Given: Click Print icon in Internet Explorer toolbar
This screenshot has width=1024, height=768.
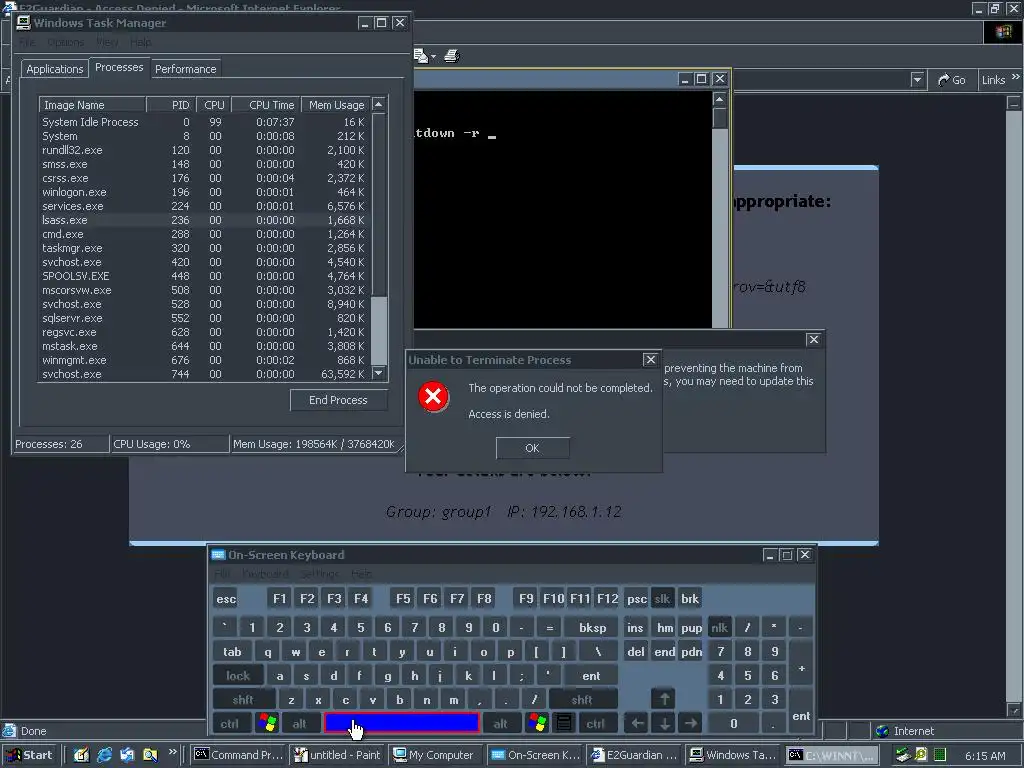Looking at the screenshot, I should (x=451, y=56).
